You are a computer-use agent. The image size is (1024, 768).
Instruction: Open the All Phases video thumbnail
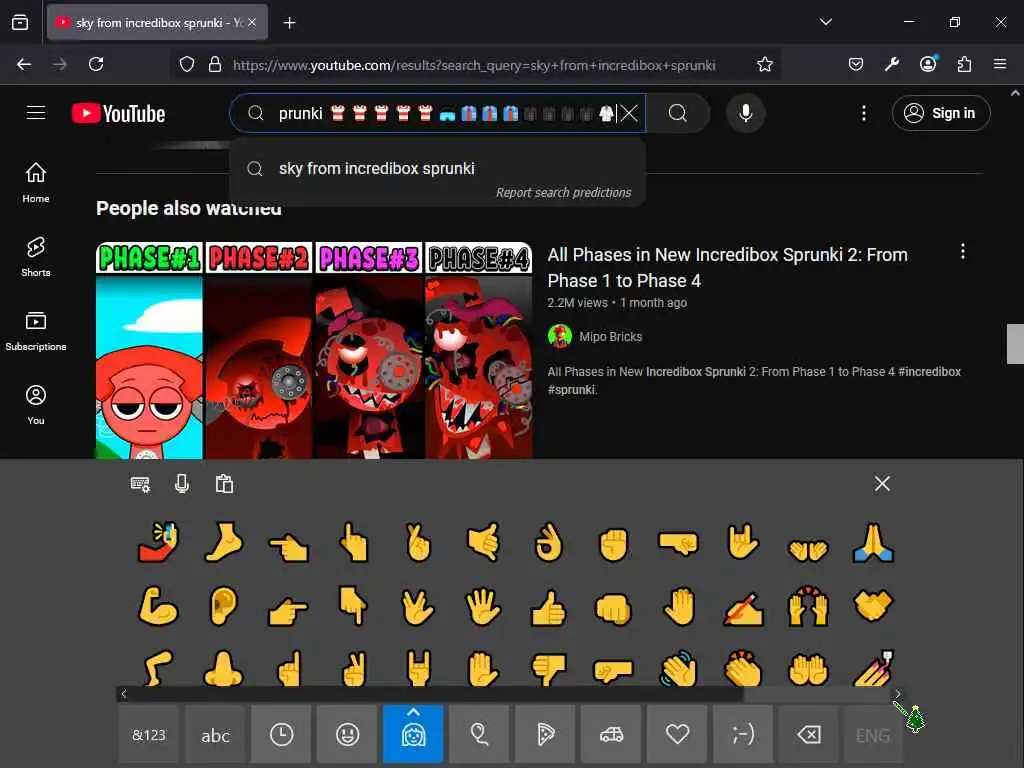314,350
